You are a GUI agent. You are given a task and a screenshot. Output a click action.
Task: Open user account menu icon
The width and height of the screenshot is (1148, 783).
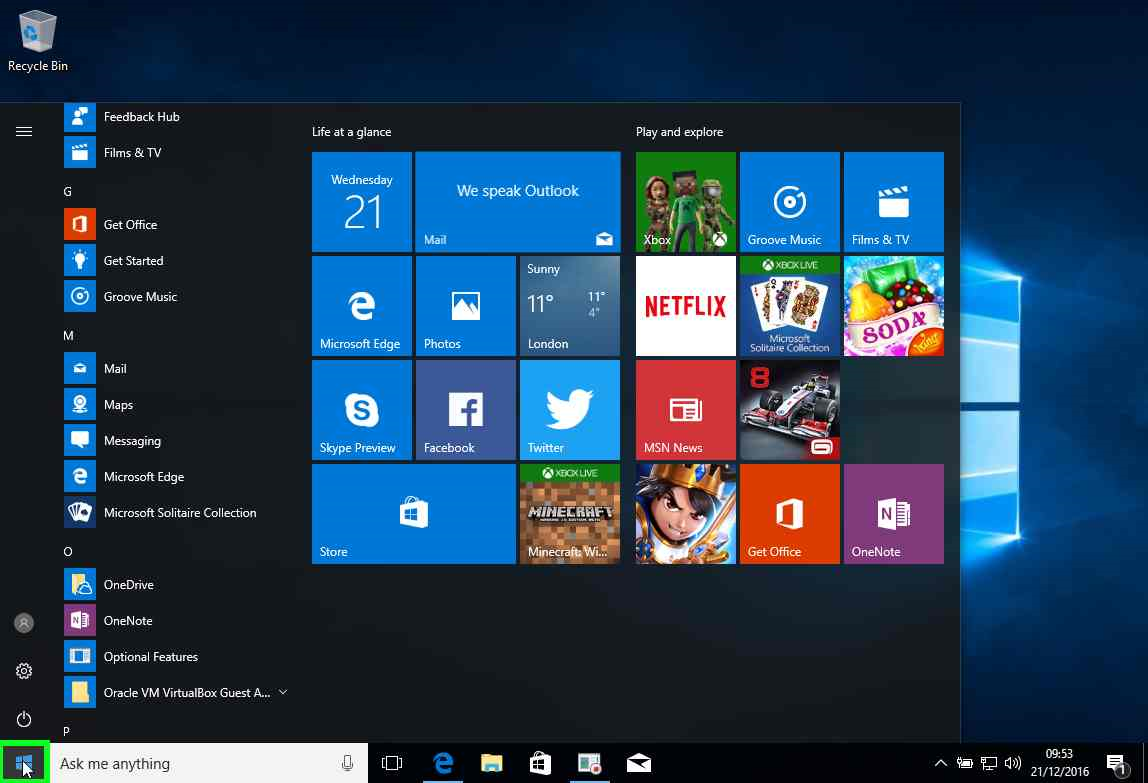(x=24, y=623)
